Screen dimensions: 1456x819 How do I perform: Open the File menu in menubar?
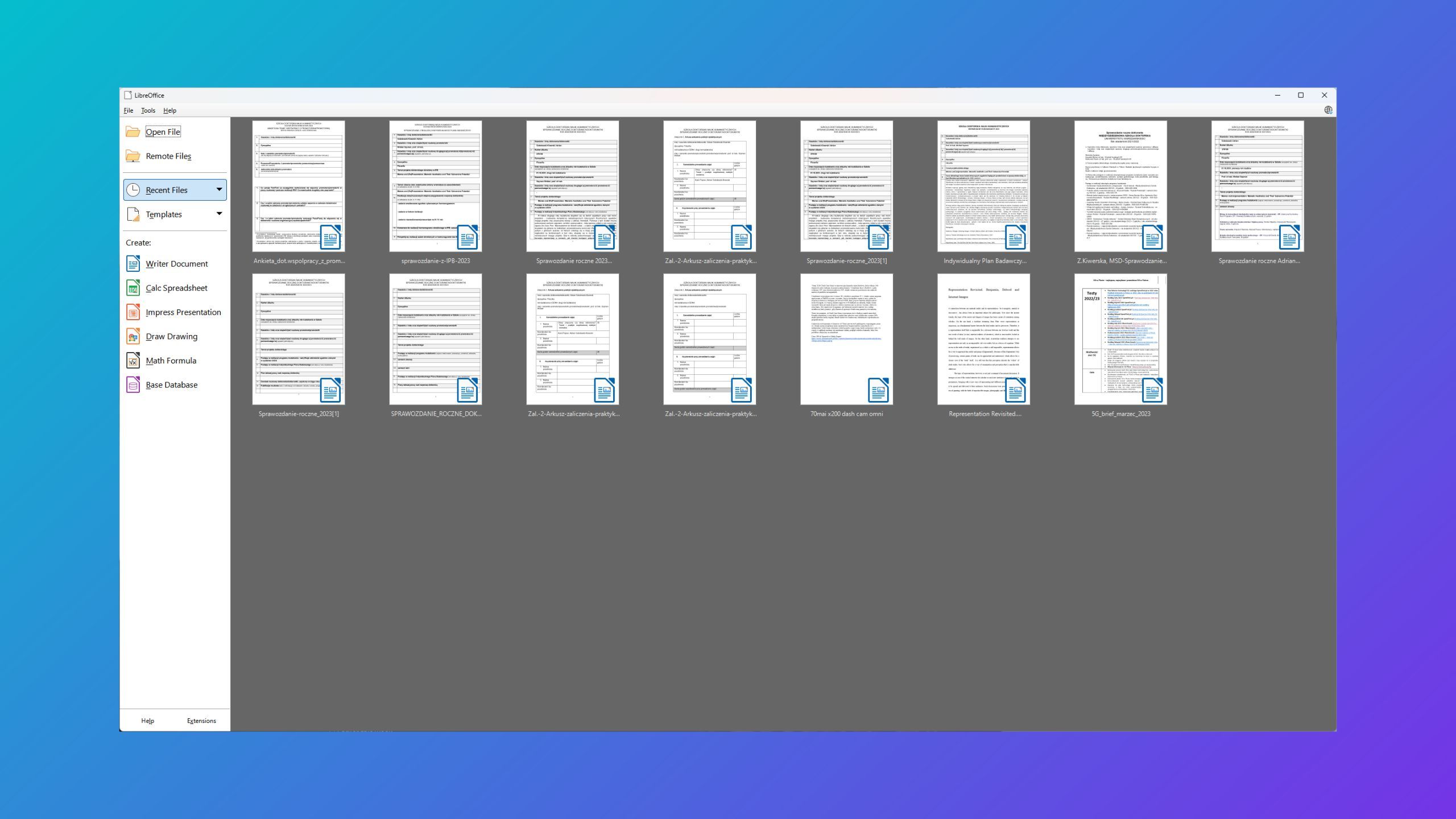click(128, 110)
